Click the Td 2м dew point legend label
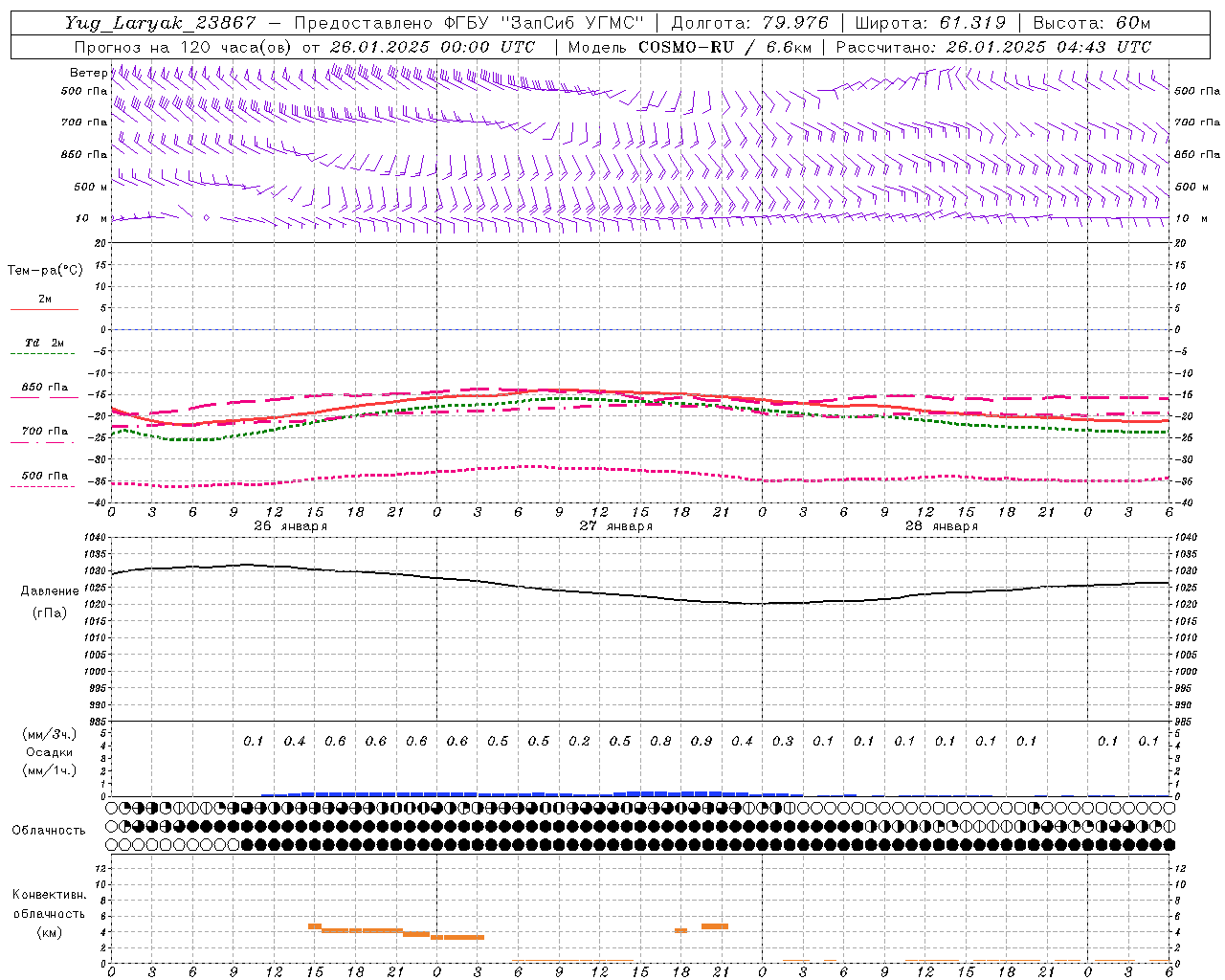Image resolution: width=1225 pixels, height=980 pixels. point(44,342)
